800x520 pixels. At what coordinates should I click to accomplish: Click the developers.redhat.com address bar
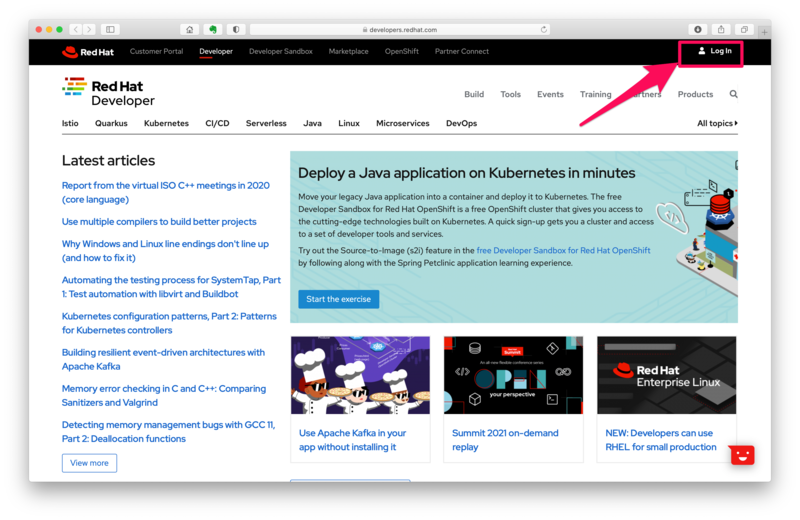coord(399,30)
